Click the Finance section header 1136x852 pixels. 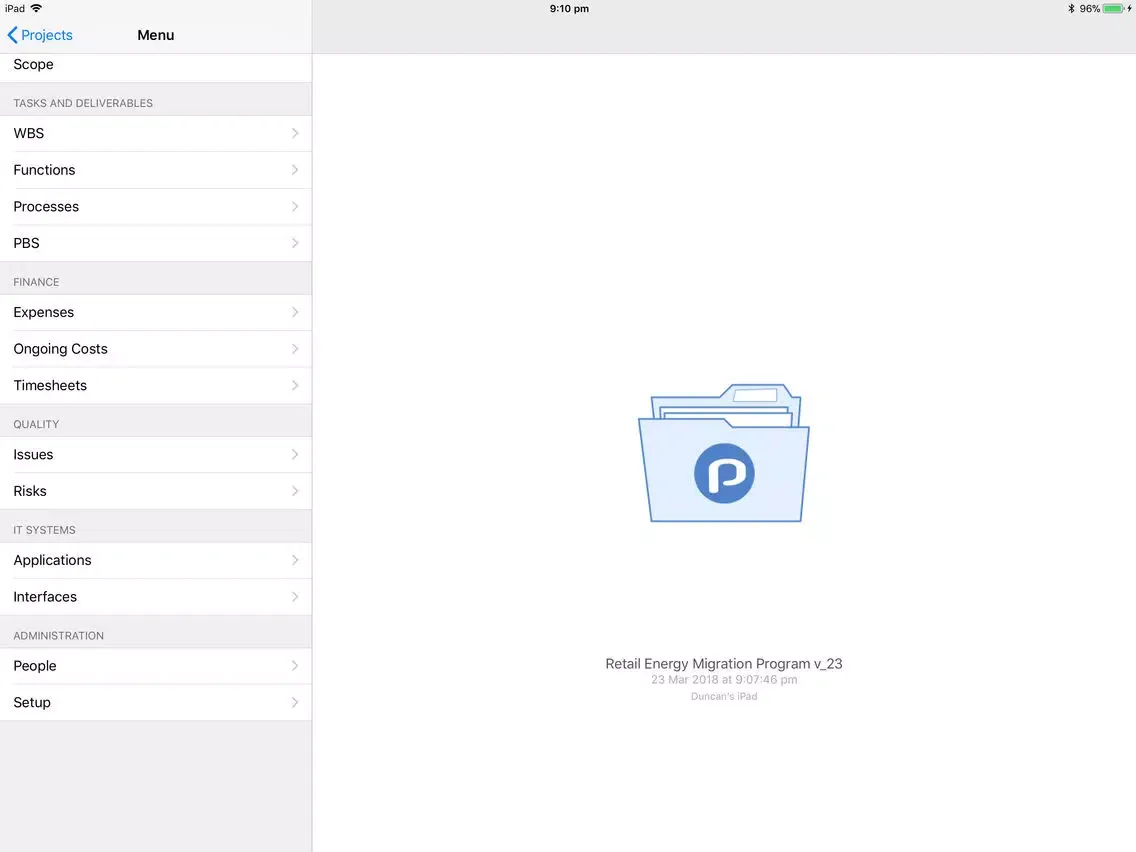click(36, 282)
